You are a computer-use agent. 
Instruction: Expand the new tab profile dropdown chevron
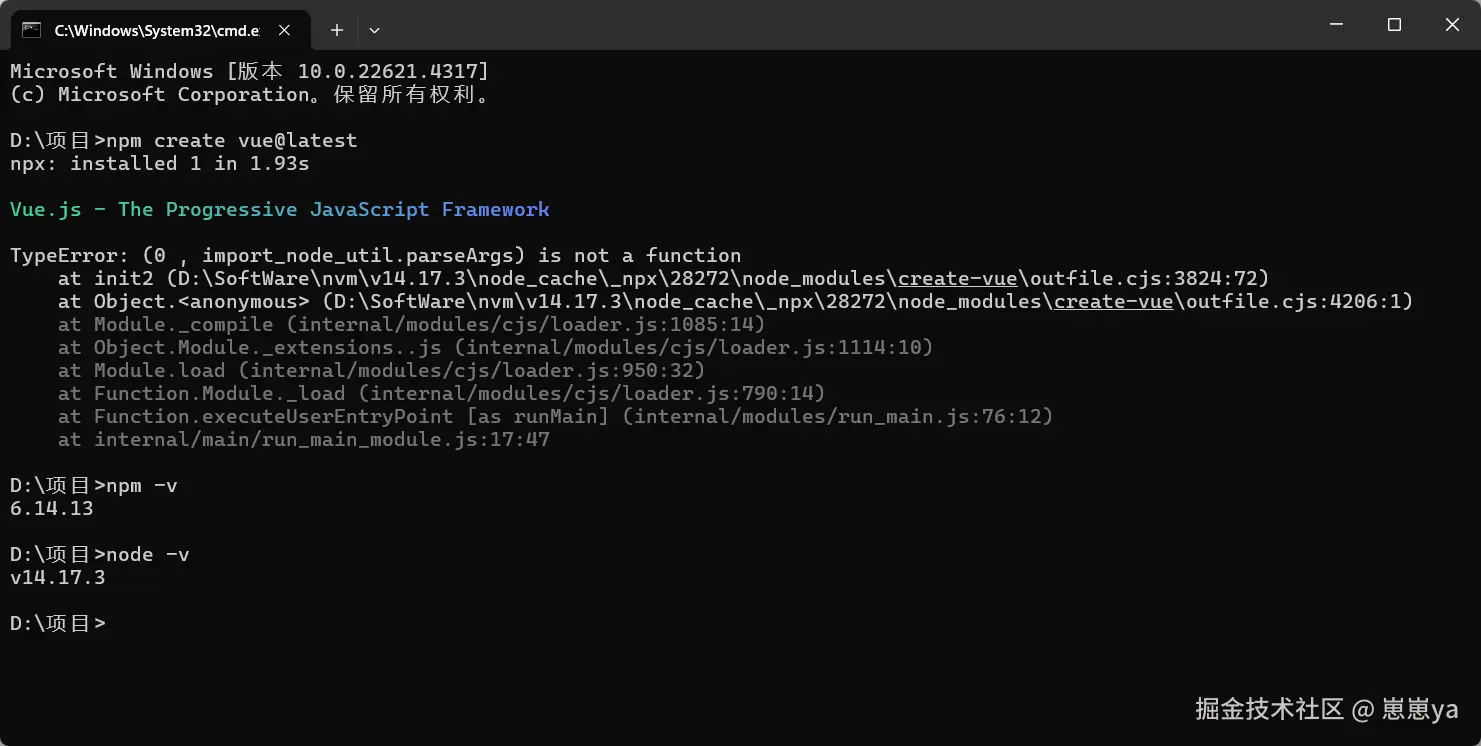coord(375,30)
